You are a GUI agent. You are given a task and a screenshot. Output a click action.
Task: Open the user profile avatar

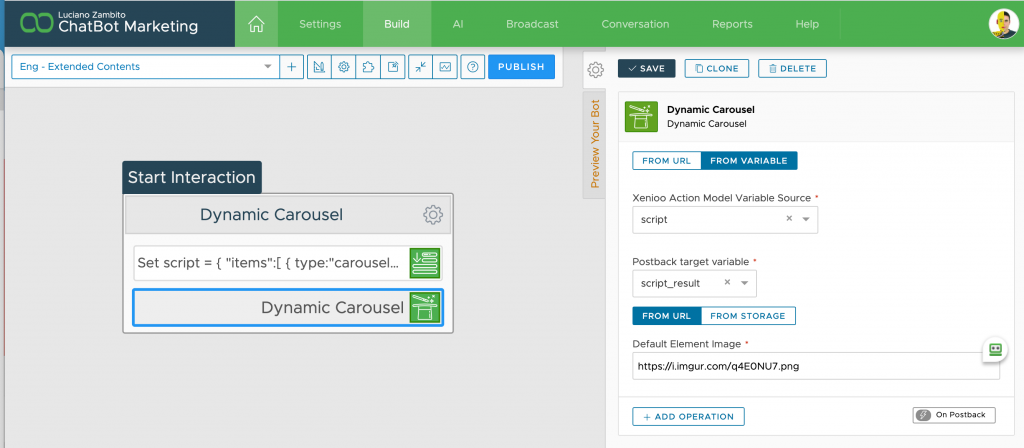coord(1003,24)
